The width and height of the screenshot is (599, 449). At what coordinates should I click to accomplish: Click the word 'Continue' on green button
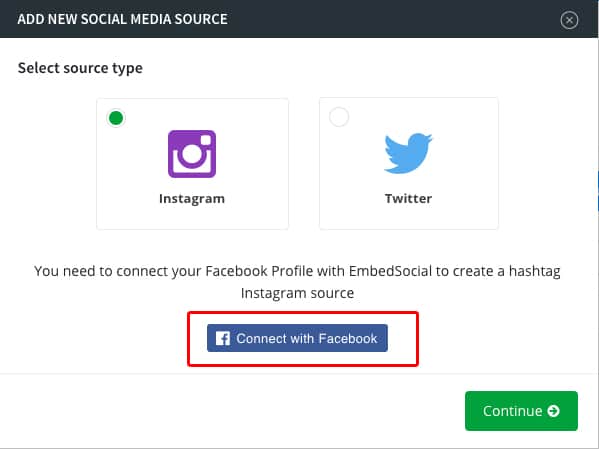512,411
